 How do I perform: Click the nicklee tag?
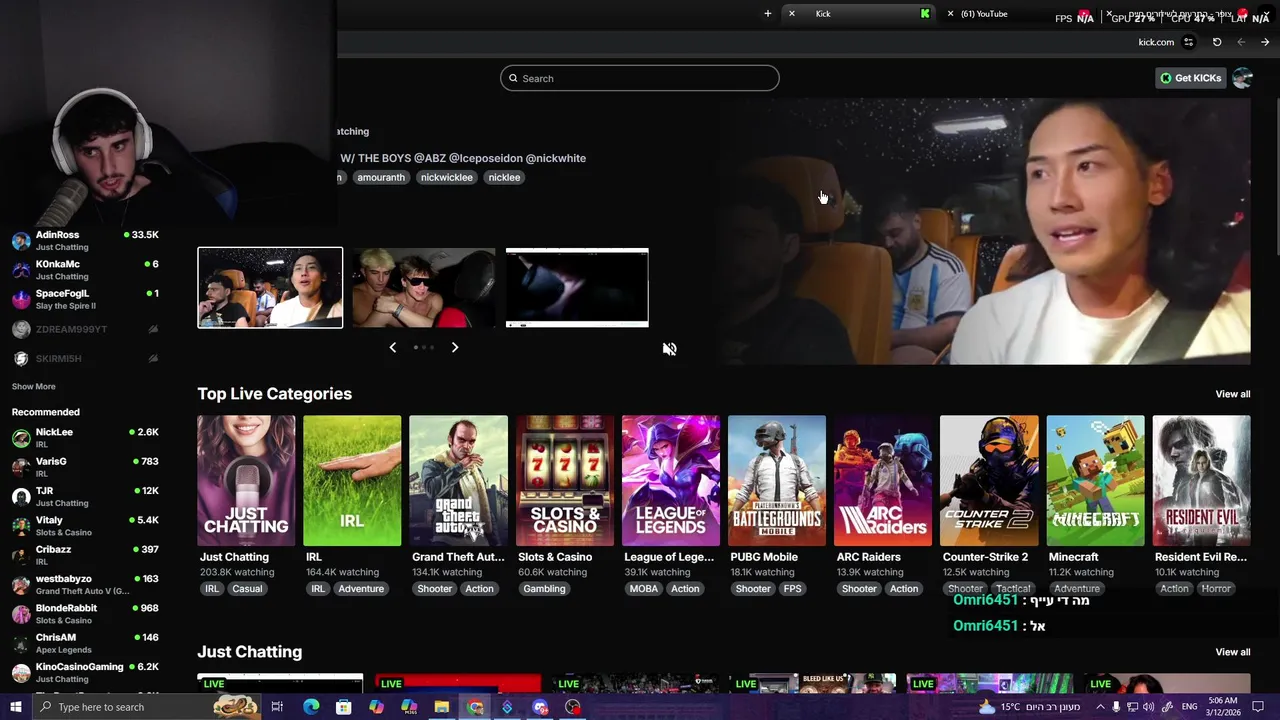(x=504, y=177)
